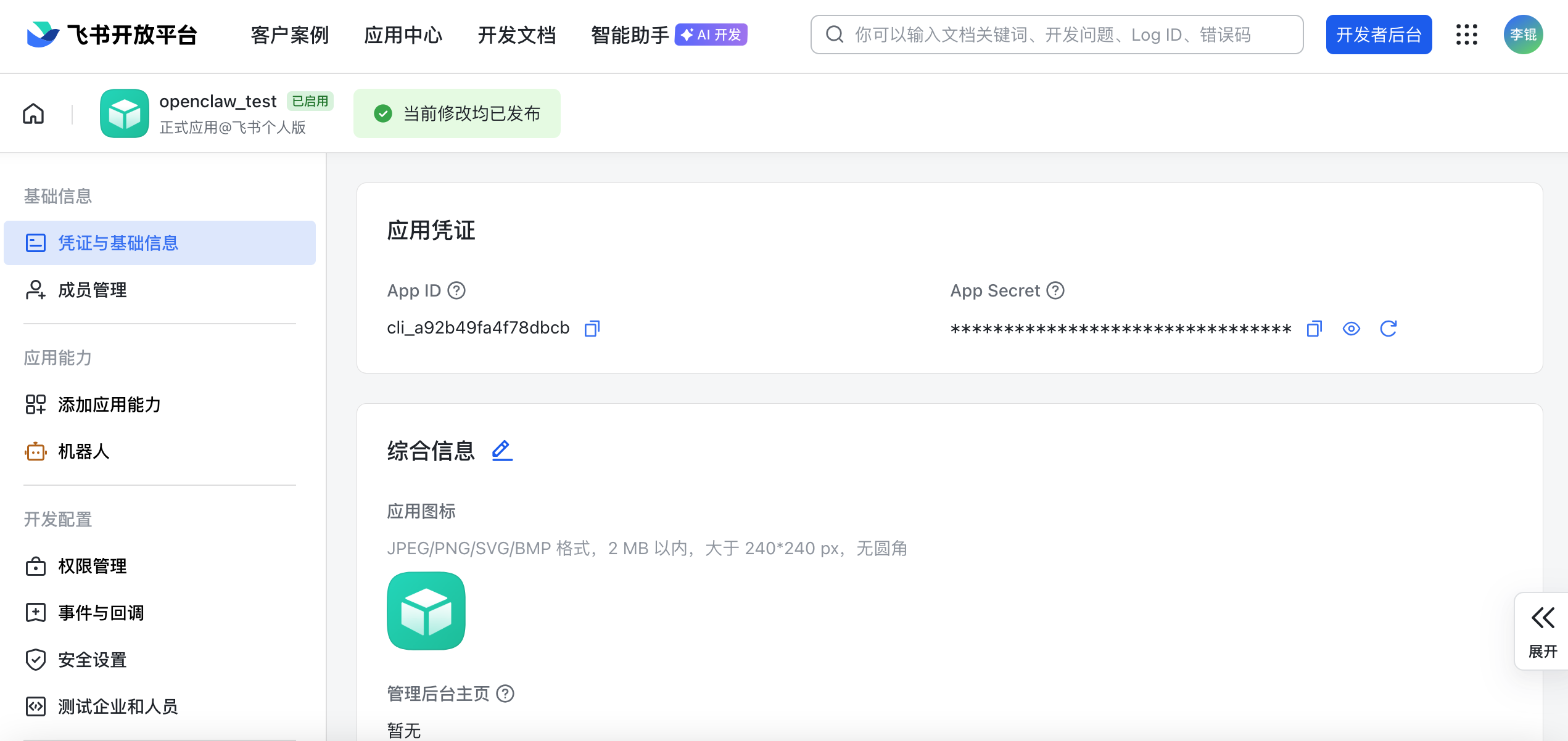Expand the right side panel 展开
Viewport: 1568px width, 741px height.
(x=1542, y=630)
